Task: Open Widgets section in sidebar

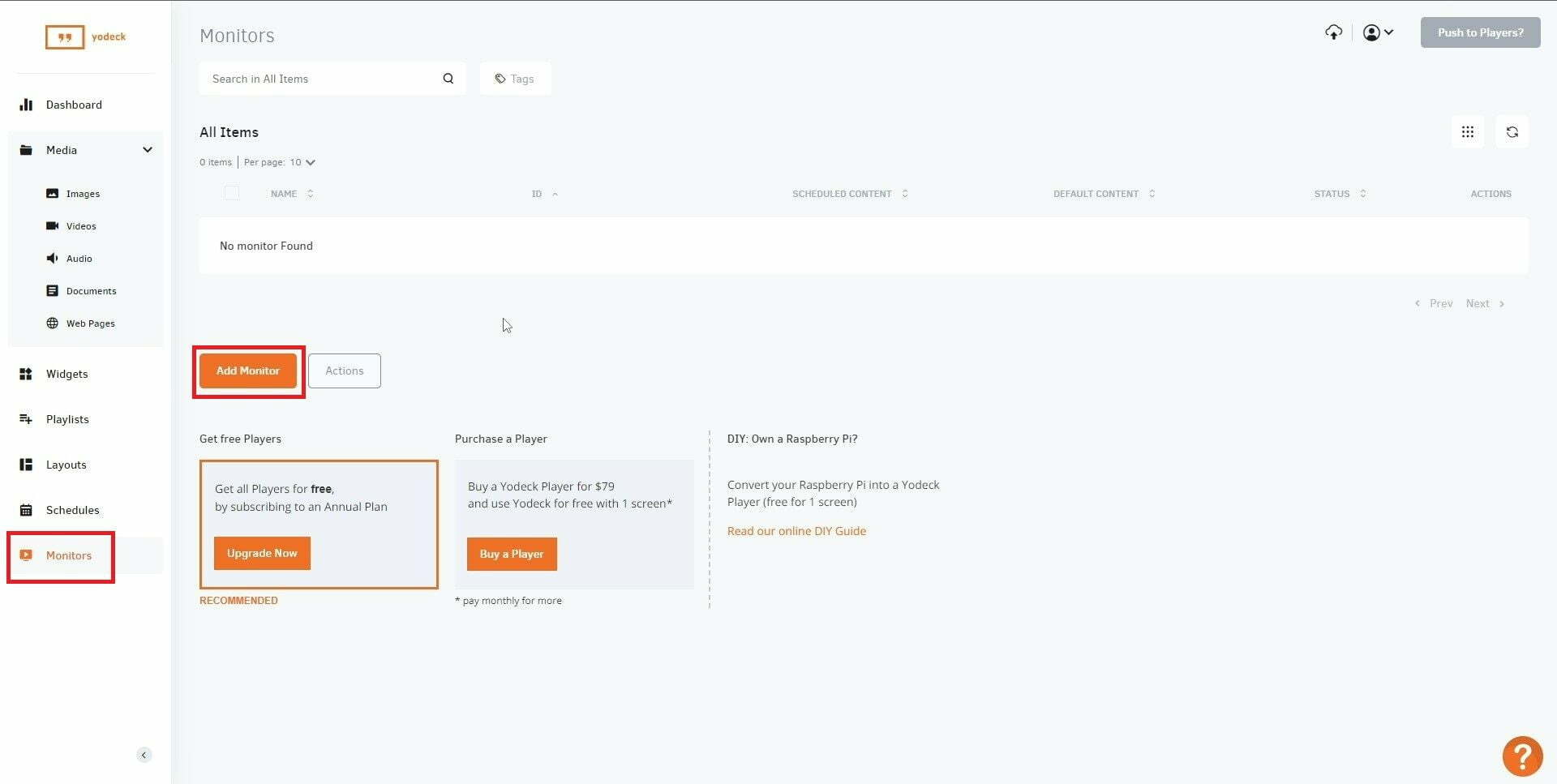Action: (x=66, y=374)
